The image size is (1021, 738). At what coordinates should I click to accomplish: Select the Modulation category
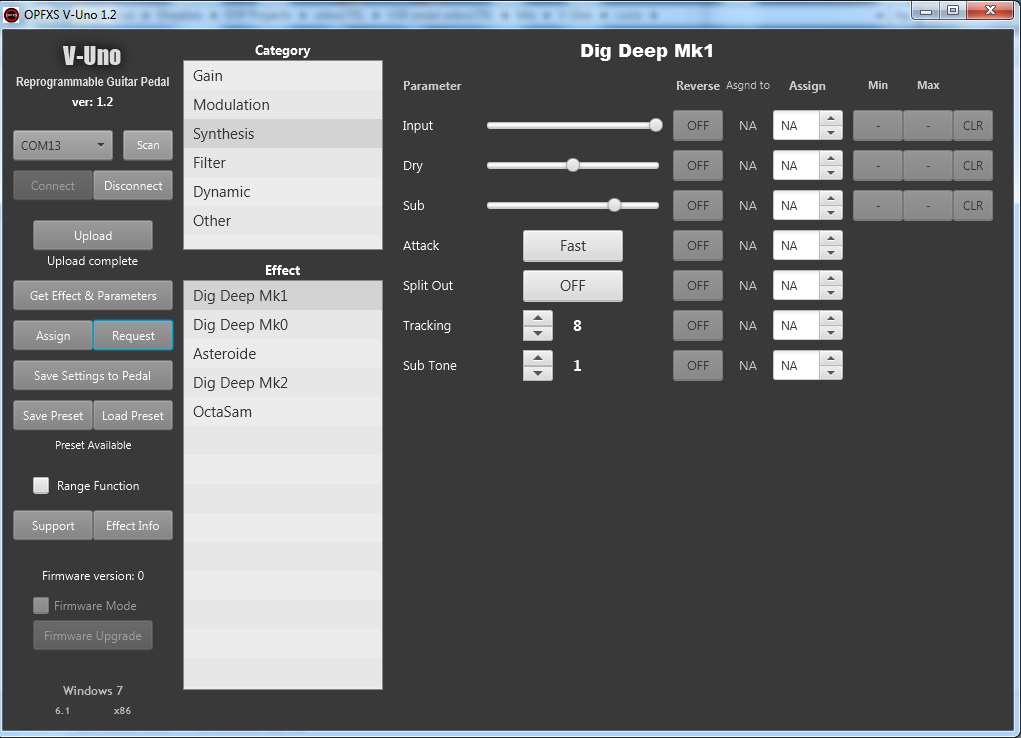[x=283, y=105]
